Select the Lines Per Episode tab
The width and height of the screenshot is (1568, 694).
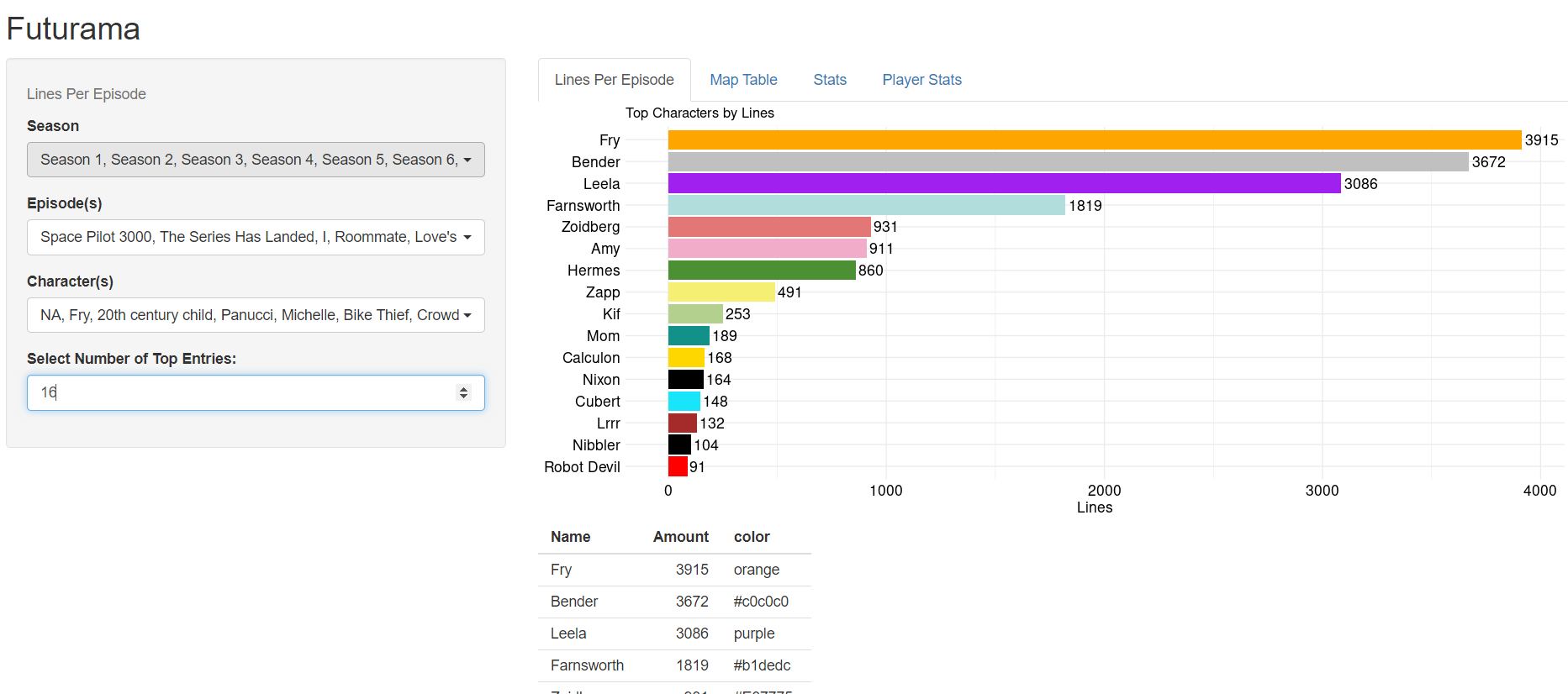(614, 80)
